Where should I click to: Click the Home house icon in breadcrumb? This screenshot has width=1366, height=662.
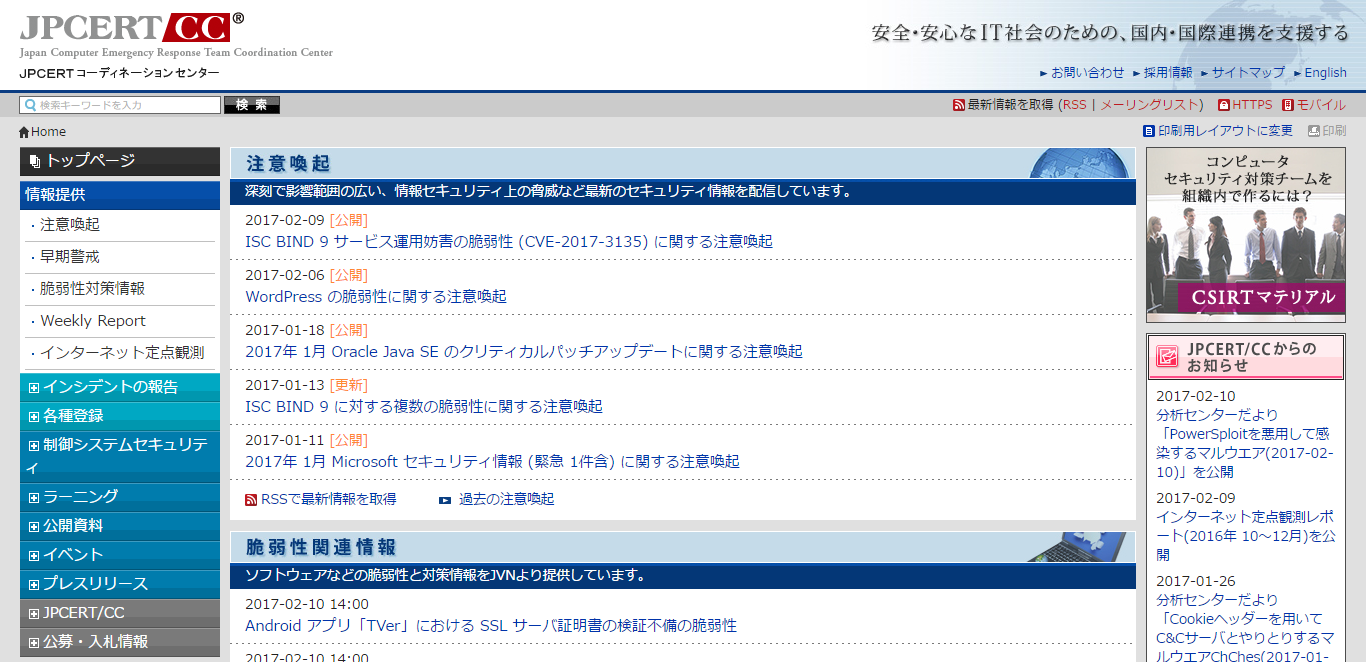(24, 132)
